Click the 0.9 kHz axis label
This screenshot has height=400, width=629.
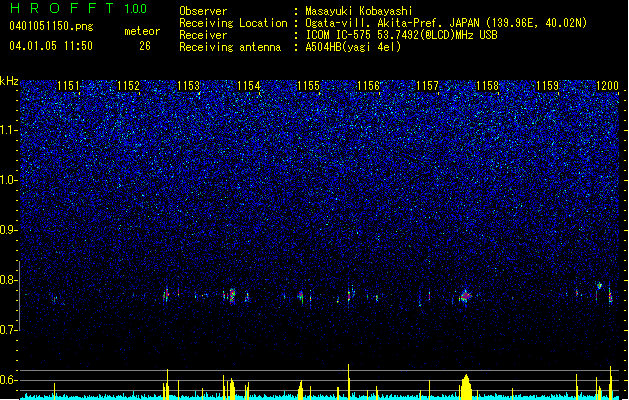tap(9, 230)
